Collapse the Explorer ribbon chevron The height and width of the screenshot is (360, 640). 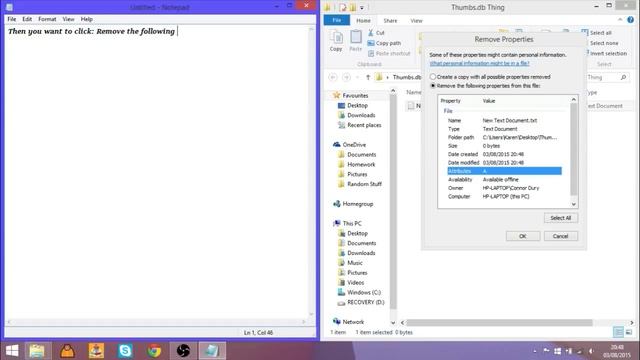pyautogui.click(x=620, y=20)
